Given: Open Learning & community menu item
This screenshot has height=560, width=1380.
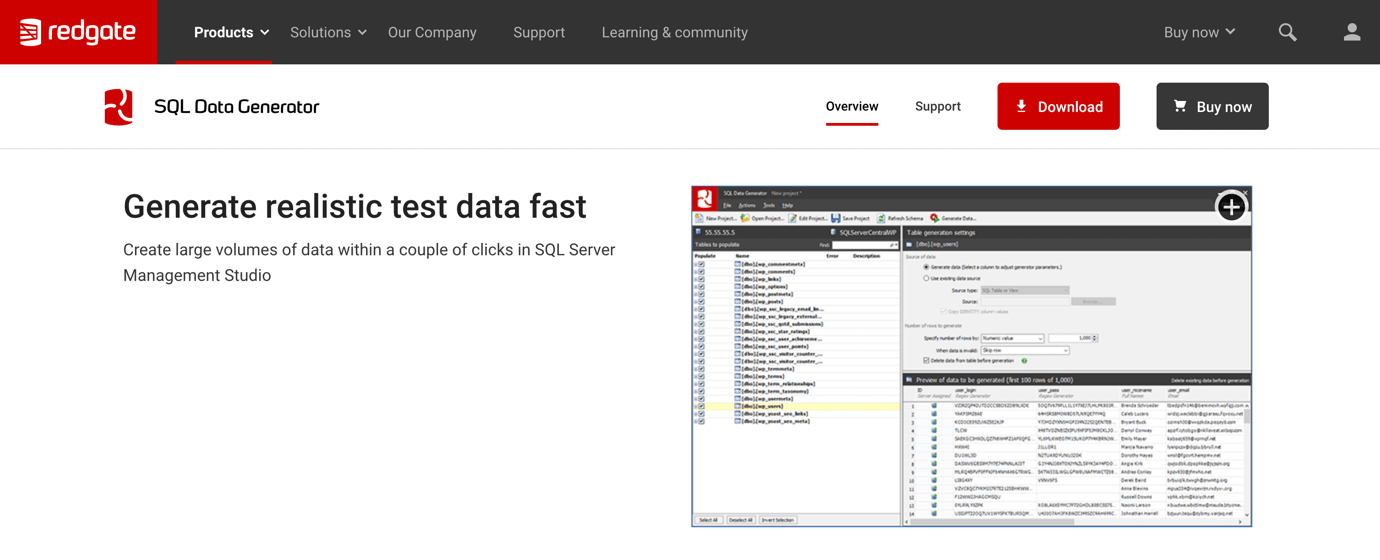Looking at the screenshot, I should tap(675, 32).
